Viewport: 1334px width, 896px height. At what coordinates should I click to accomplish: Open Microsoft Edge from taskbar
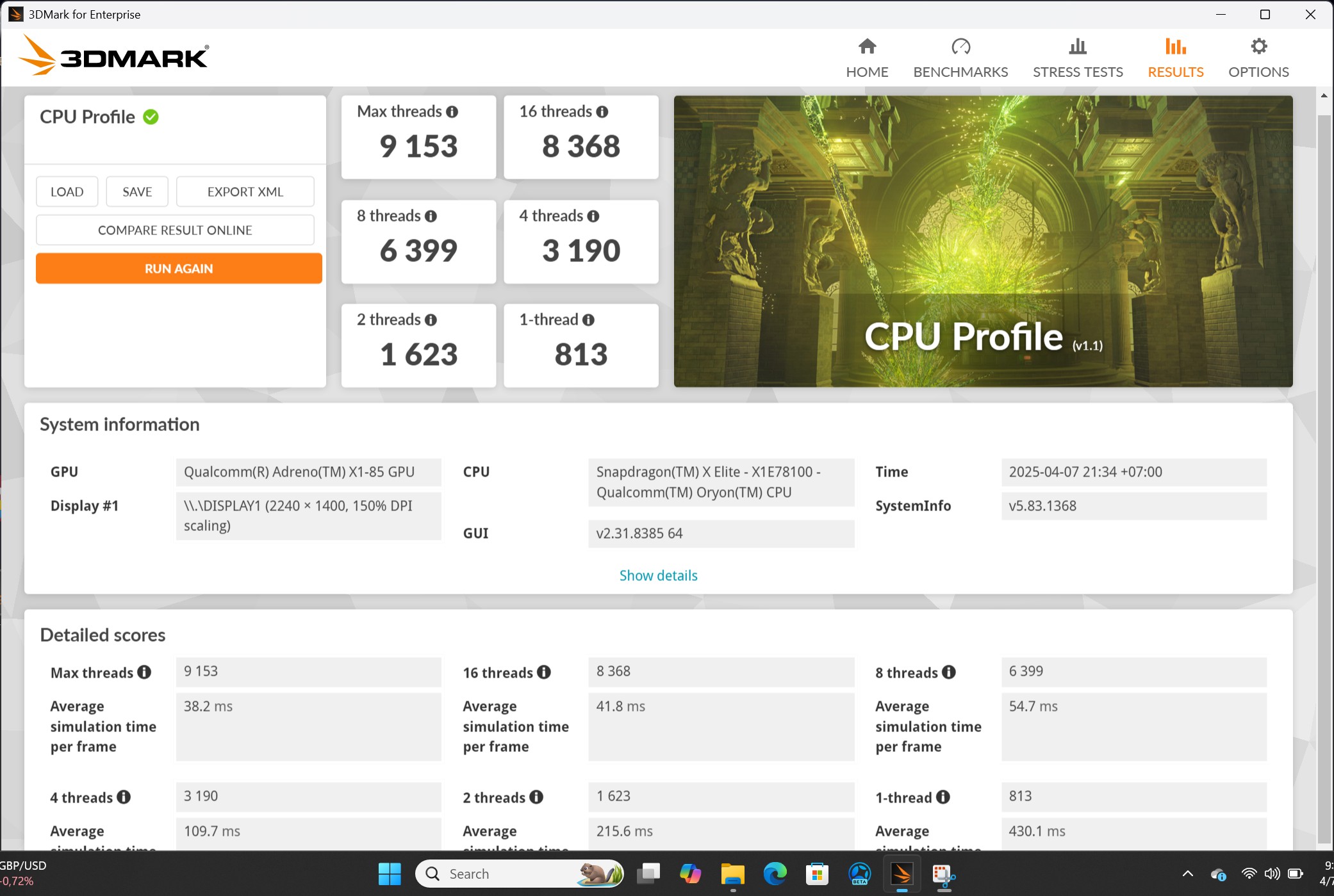click(x=775, y=874)
